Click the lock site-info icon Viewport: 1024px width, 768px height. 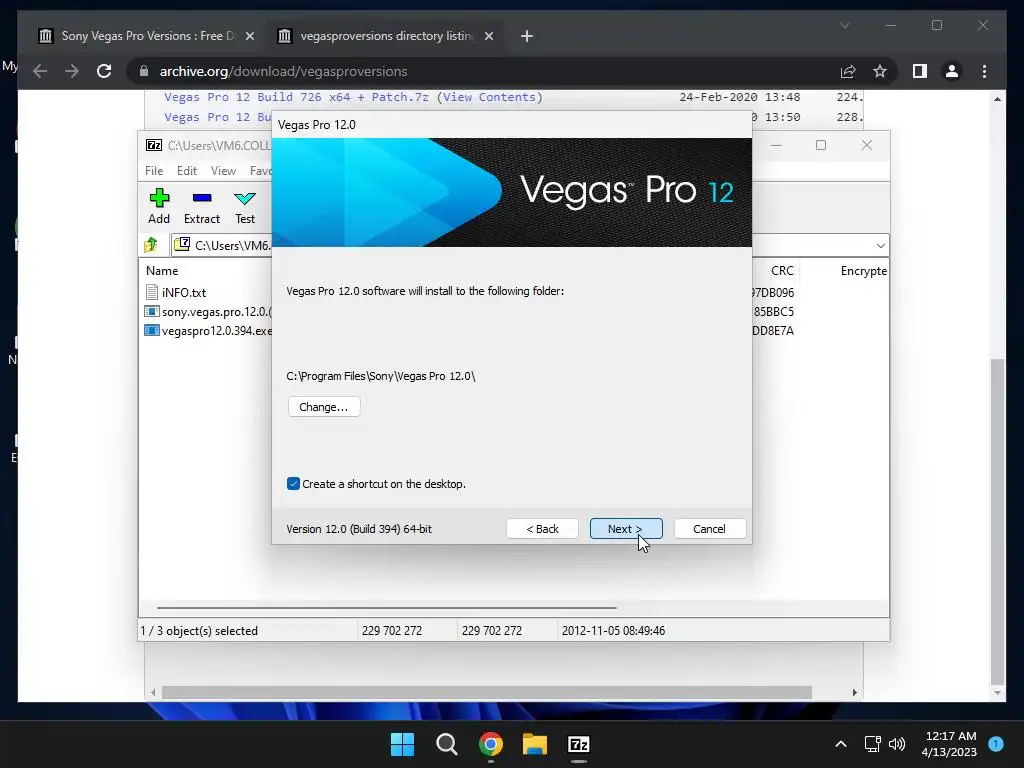pos(144,71)
